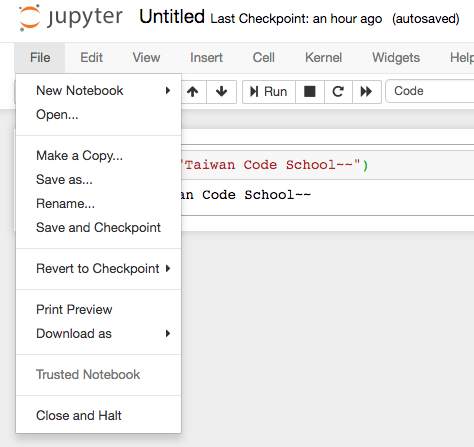This screenshot has height=447, width=474.
Task: Restart and run all with fast-forward icon
Action: click(367, 92)
